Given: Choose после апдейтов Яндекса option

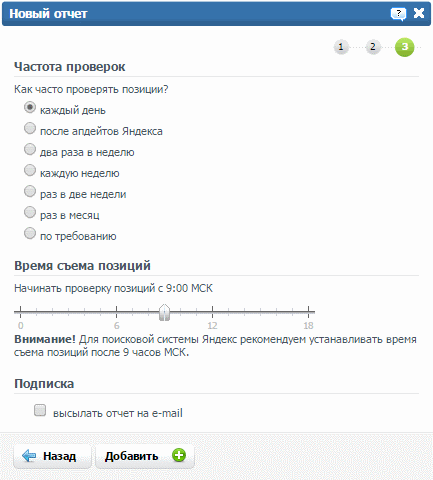Looking at the screenshot, I should (30, 128).
